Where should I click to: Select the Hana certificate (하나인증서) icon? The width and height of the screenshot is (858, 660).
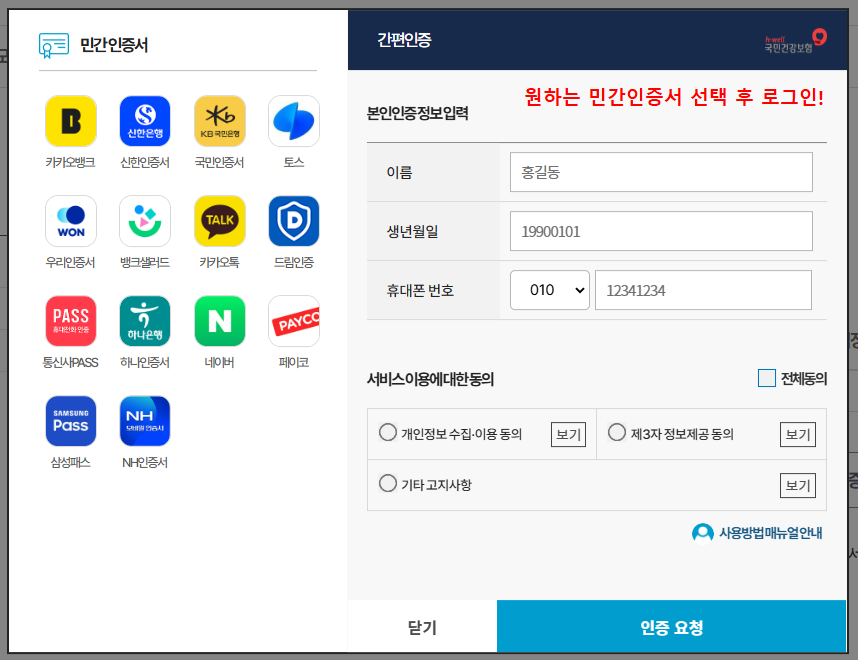[x=145, y=321]
